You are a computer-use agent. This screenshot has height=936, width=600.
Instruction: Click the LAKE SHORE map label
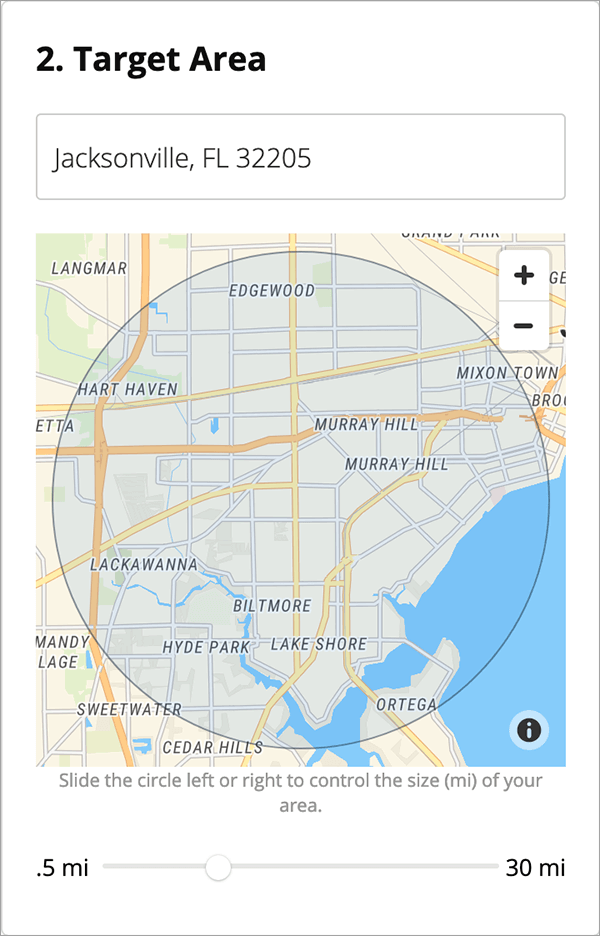coord(318,644)
